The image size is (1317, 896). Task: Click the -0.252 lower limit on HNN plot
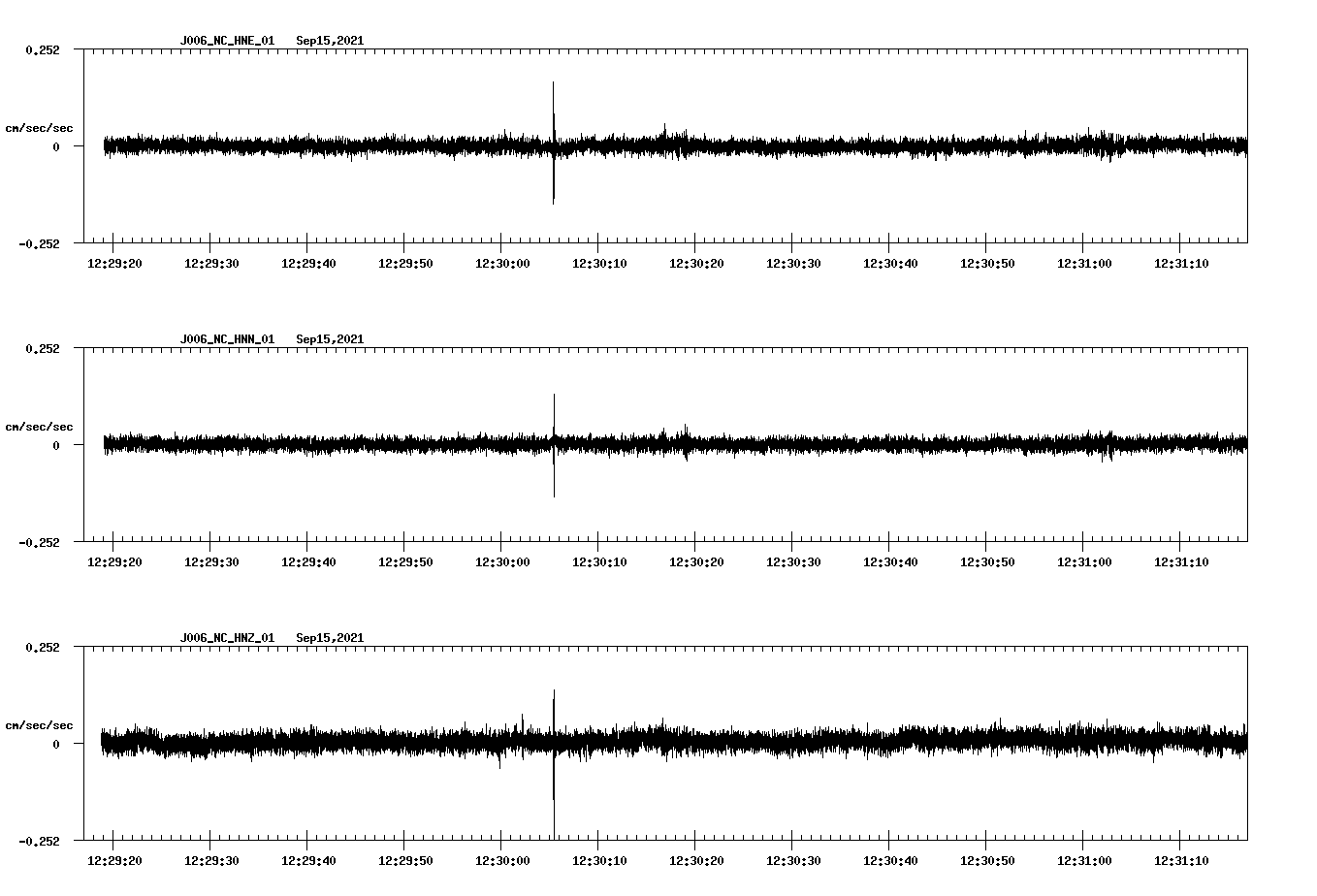pos(39,542)
